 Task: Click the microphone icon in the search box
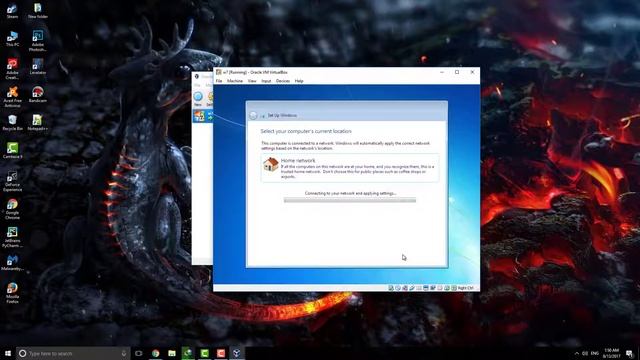click(124, 353)
